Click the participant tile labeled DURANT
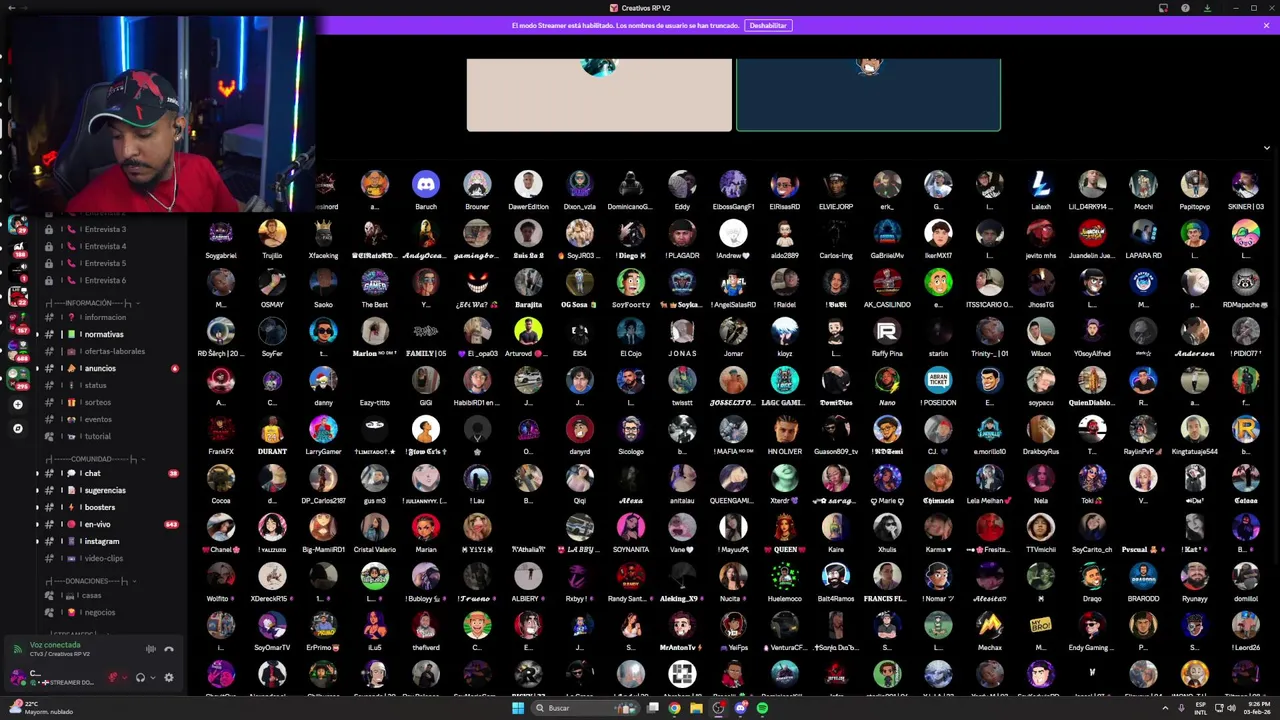 pyautogui.click(x=272, y=435)
